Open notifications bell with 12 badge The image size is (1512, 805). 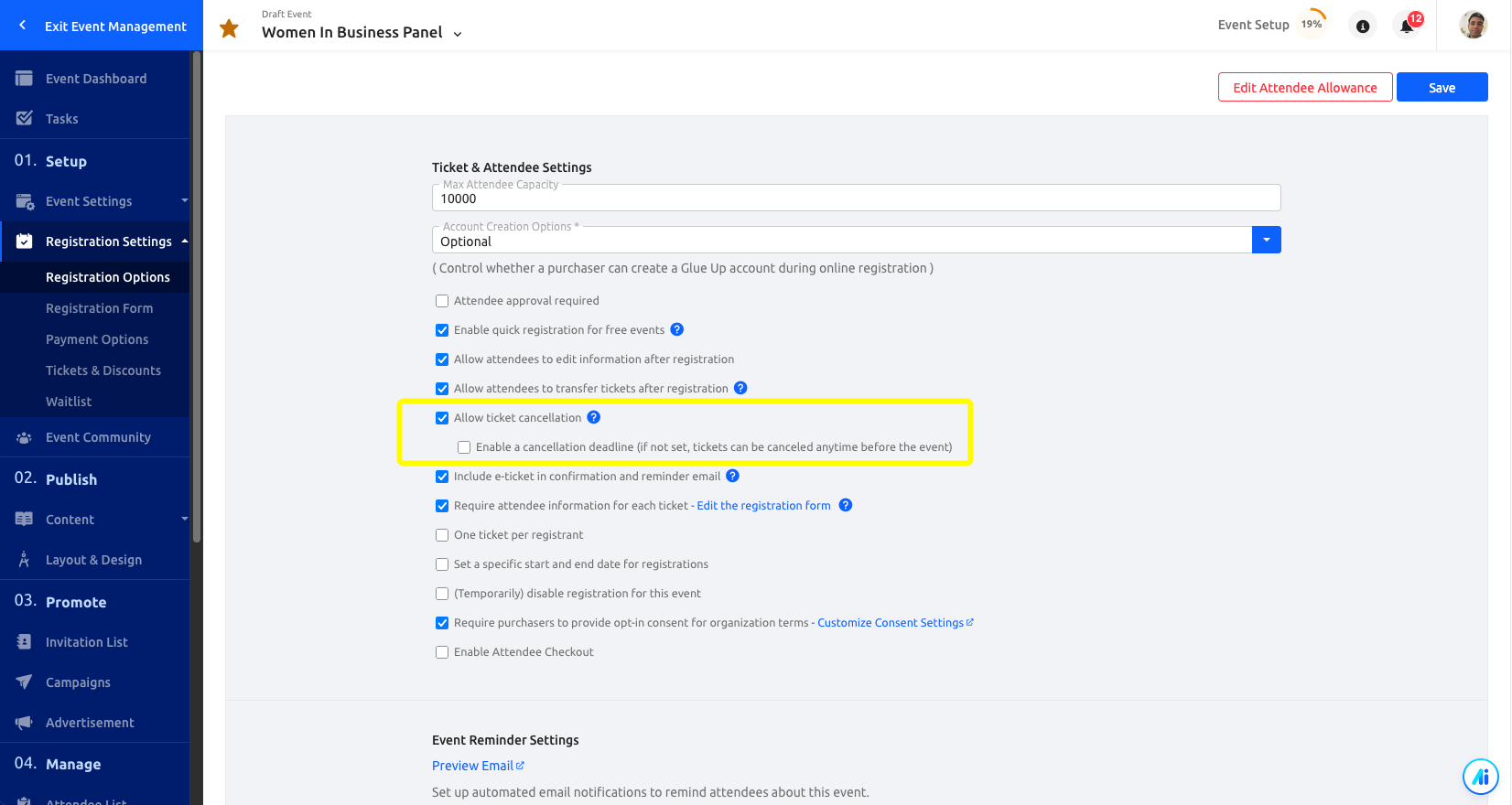pyautogui.click(x=1408, y=25)
